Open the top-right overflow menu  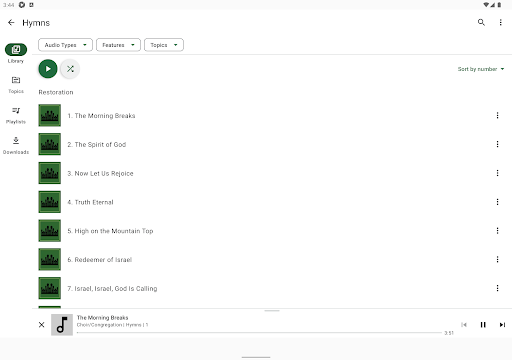pyautogui.click(x=500, y=22)
